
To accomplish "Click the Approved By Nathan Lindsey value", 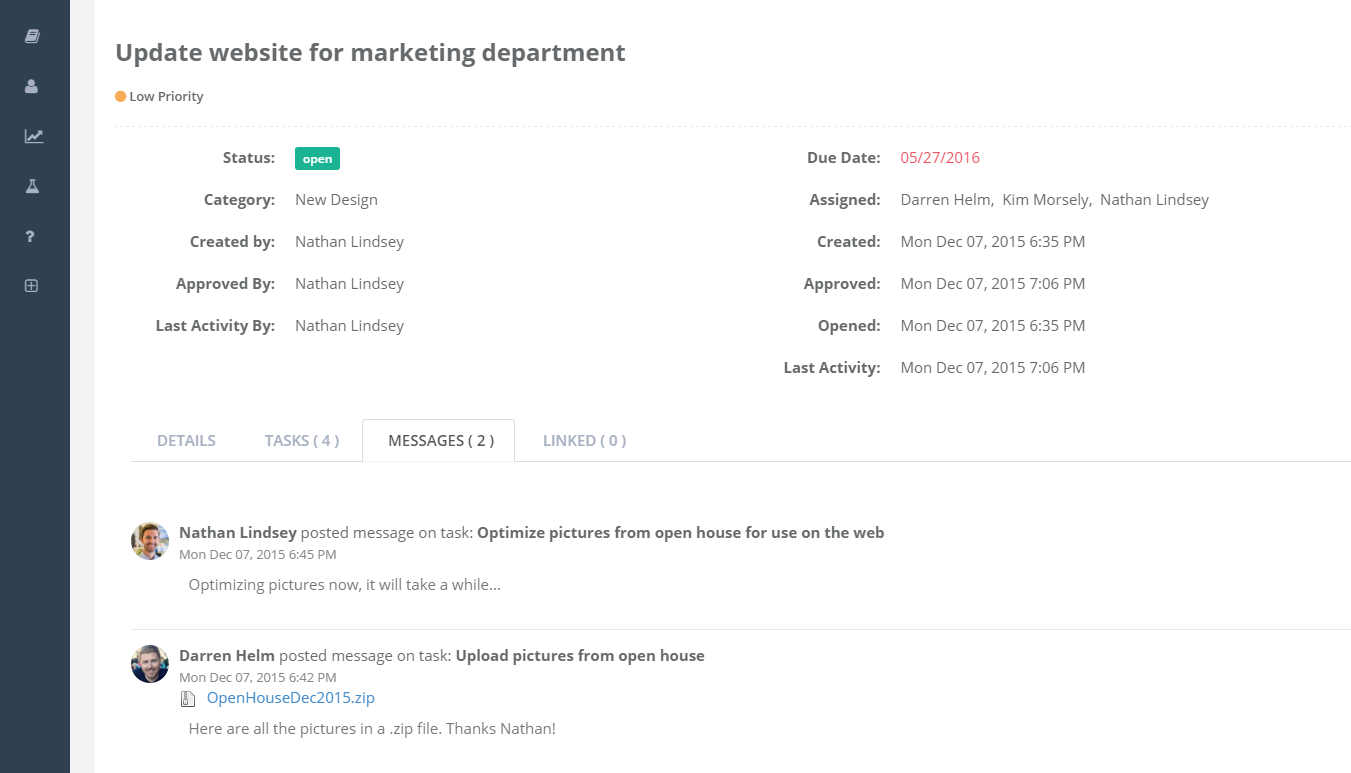I will (x=349, y=284).
